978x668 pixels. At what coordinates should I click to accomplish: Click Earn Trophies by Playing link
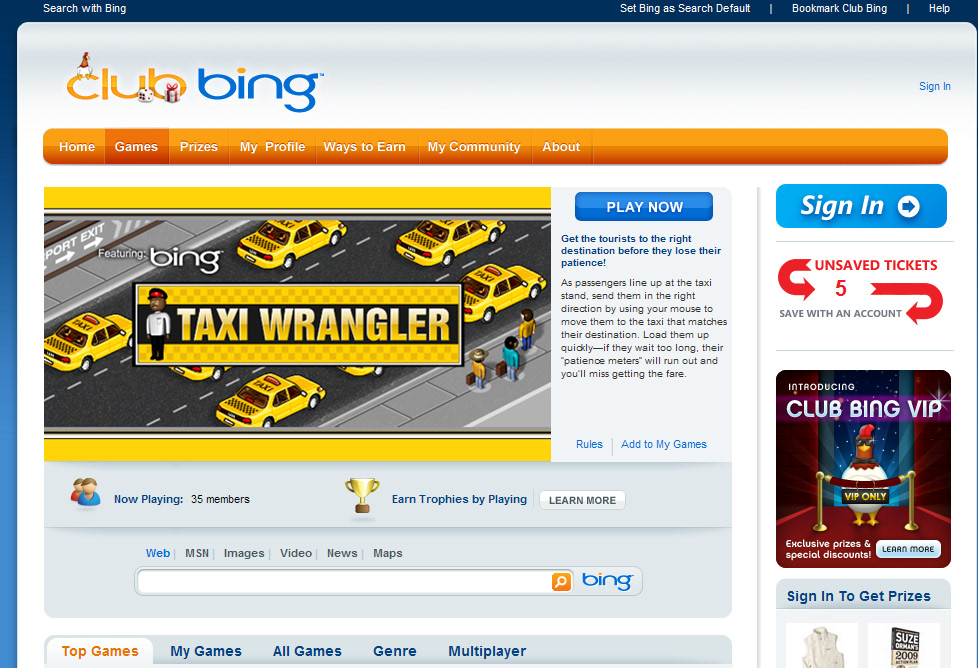coord(459,499)
